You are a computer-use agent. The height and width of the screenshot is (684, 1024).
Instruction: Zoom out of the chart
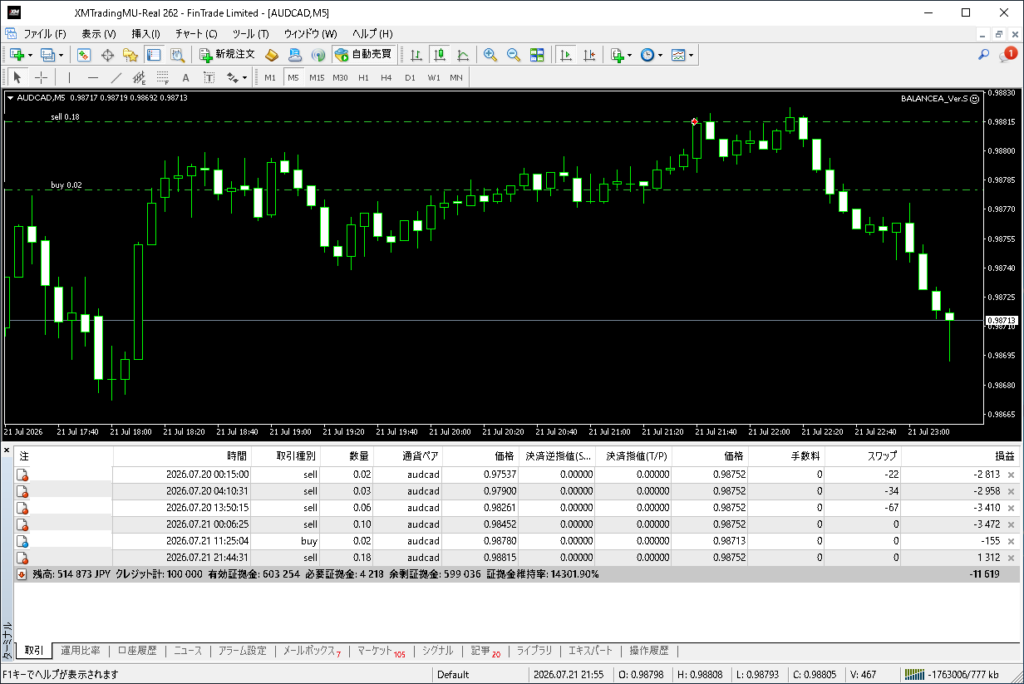pos(513,55)
